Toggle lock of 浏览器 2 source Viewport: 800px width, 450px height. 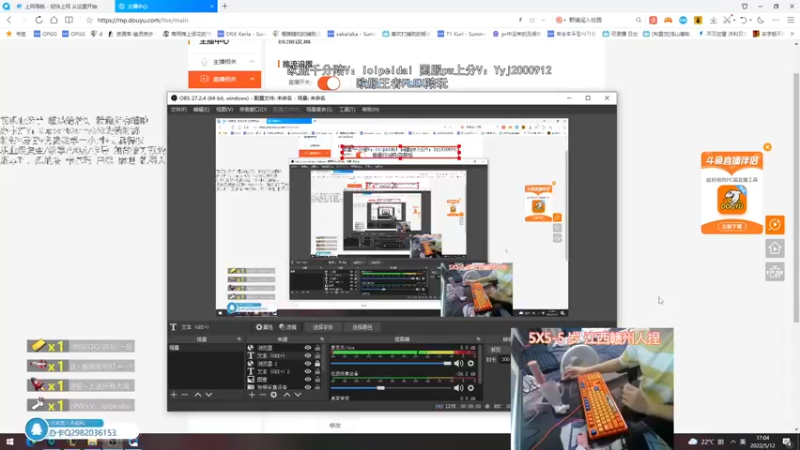[x=317, y=364]
